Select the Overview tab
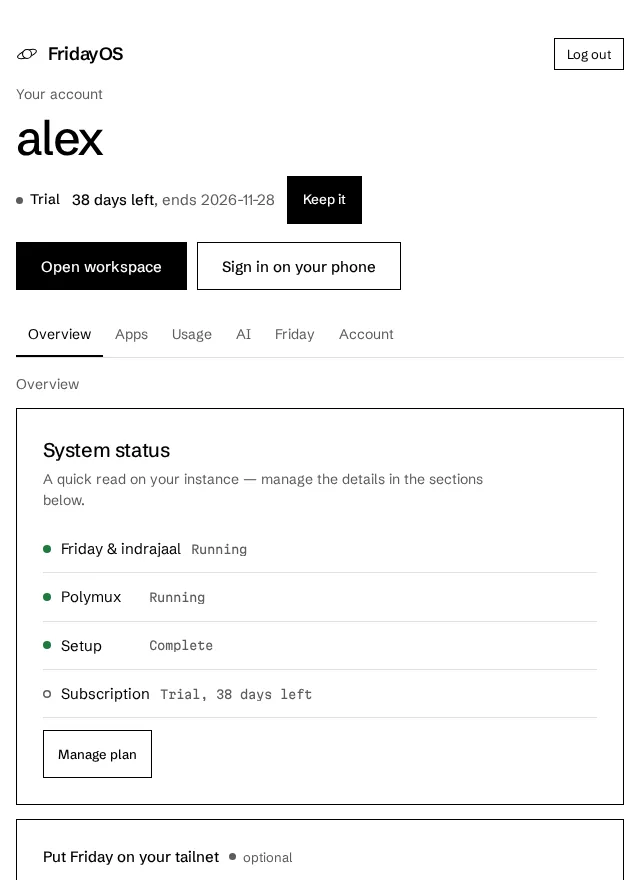The image size is (640, 880). coord(60,334)
